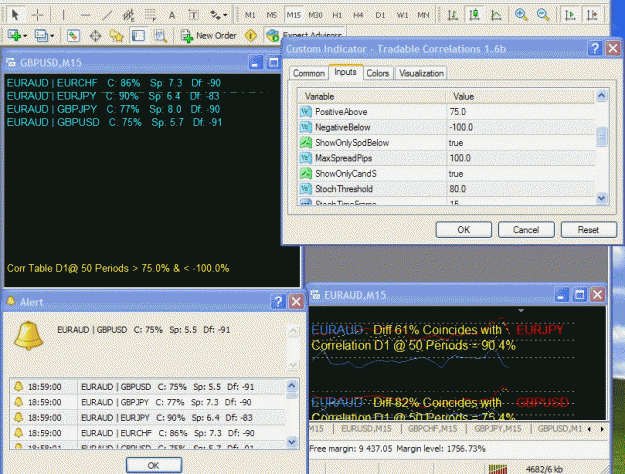Select the line chart icon
Viewport: 625px width, 474px height.
coord(496,15)
